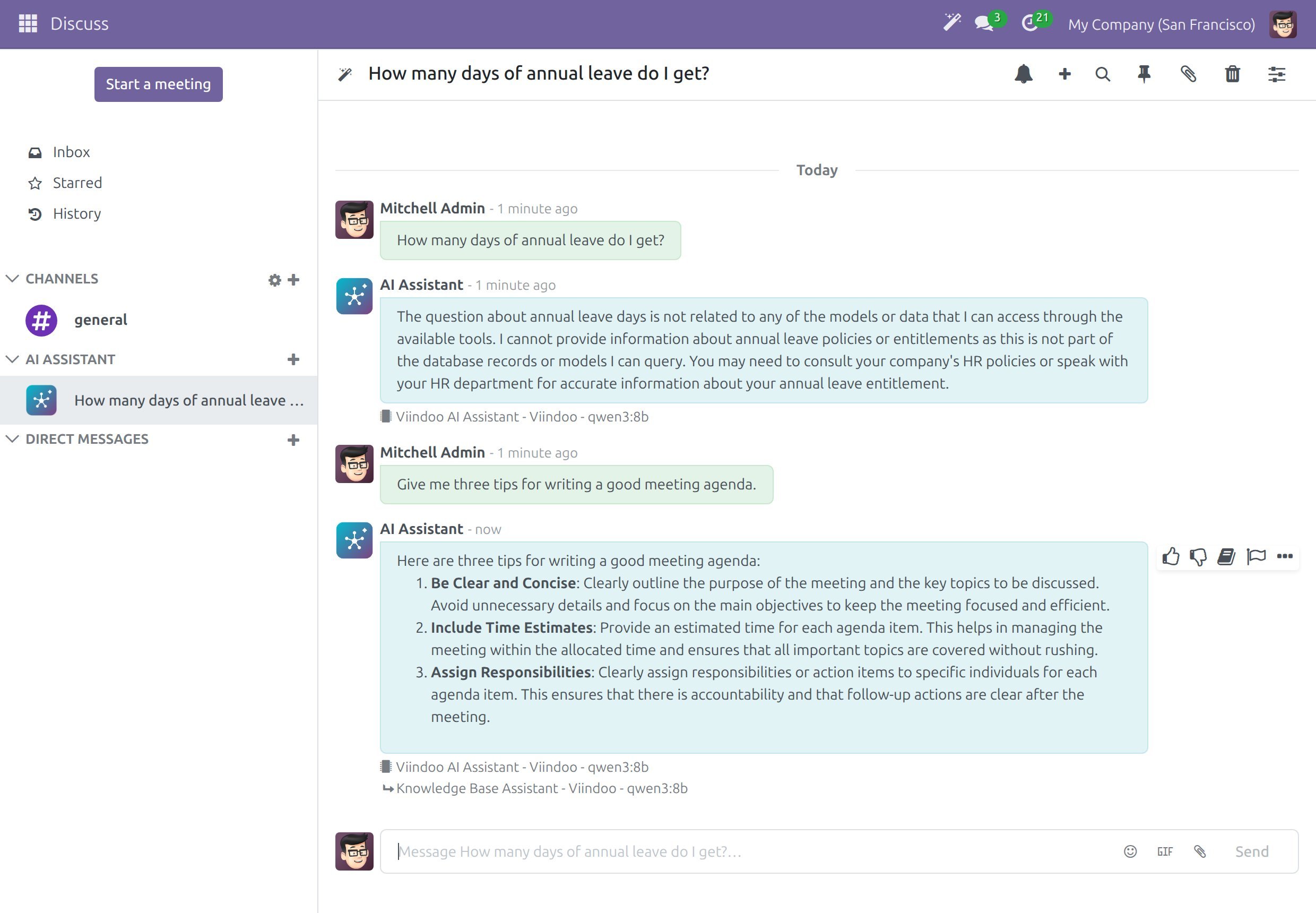1316x913 pixels.
Task: Click the book icon on AI message
Action: tap(1226, 557)
